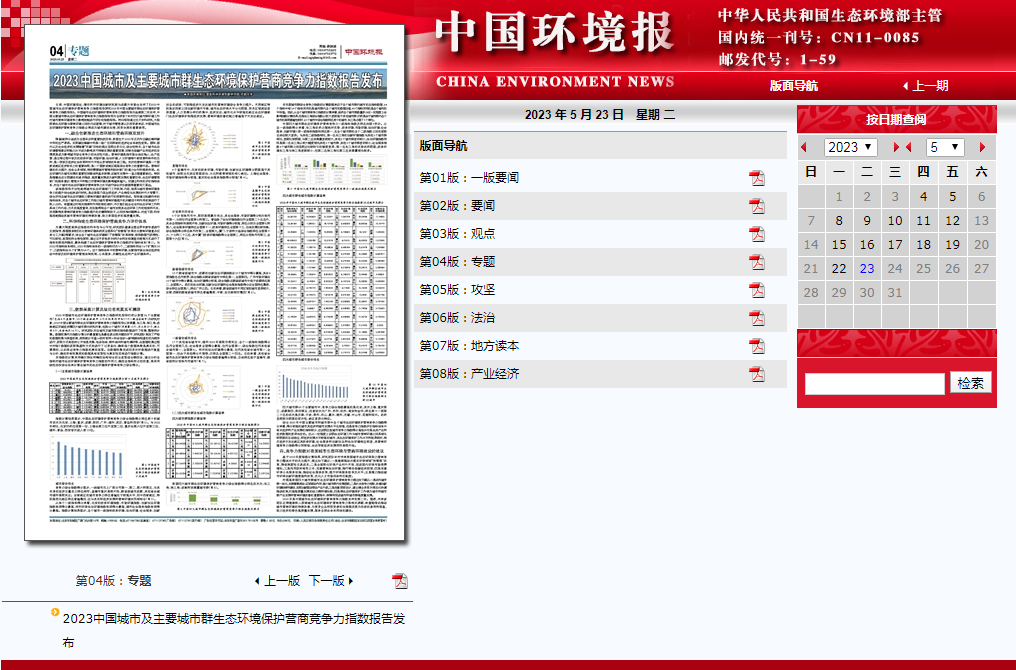Open PDF icon for 第03版 观点
The width and height of the screenshot is (1016, 670).
757,234
